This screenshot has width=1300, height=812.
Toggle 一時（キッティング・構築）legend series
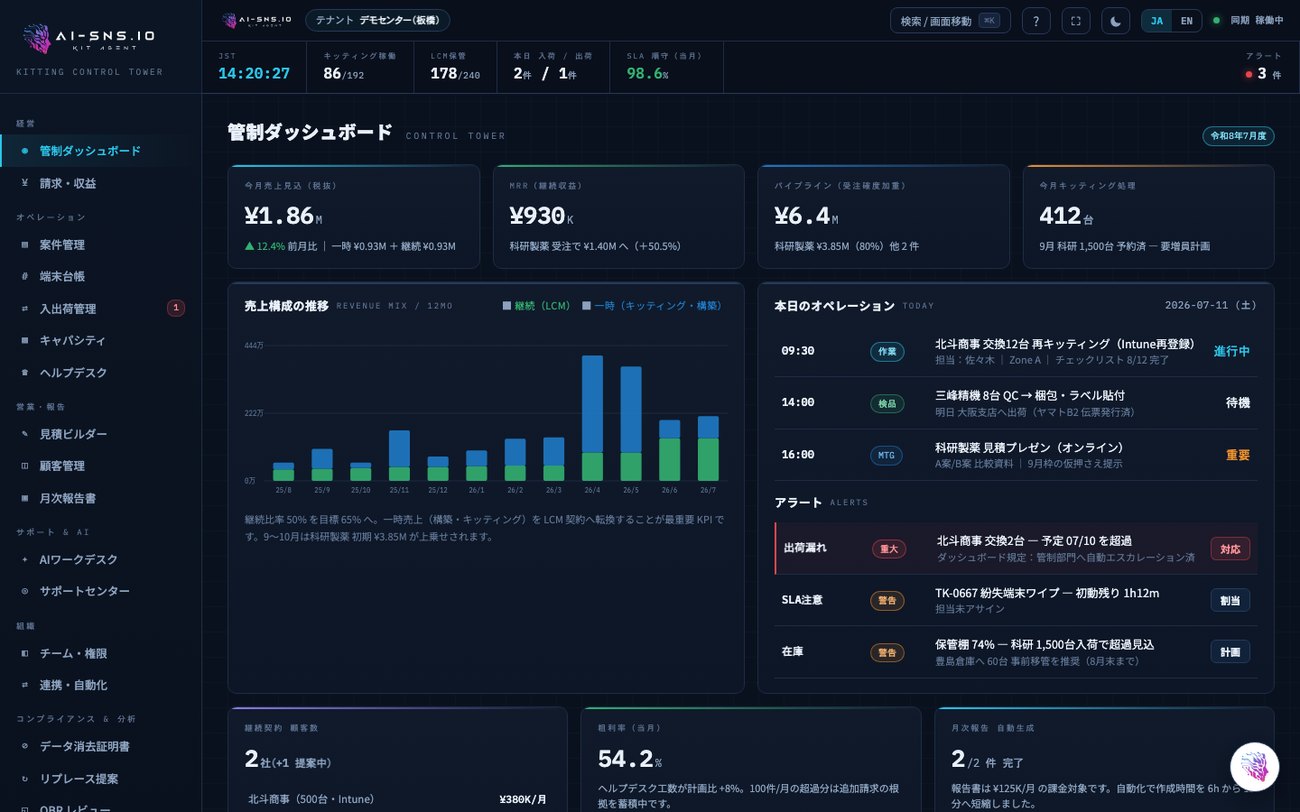point(652,306)
